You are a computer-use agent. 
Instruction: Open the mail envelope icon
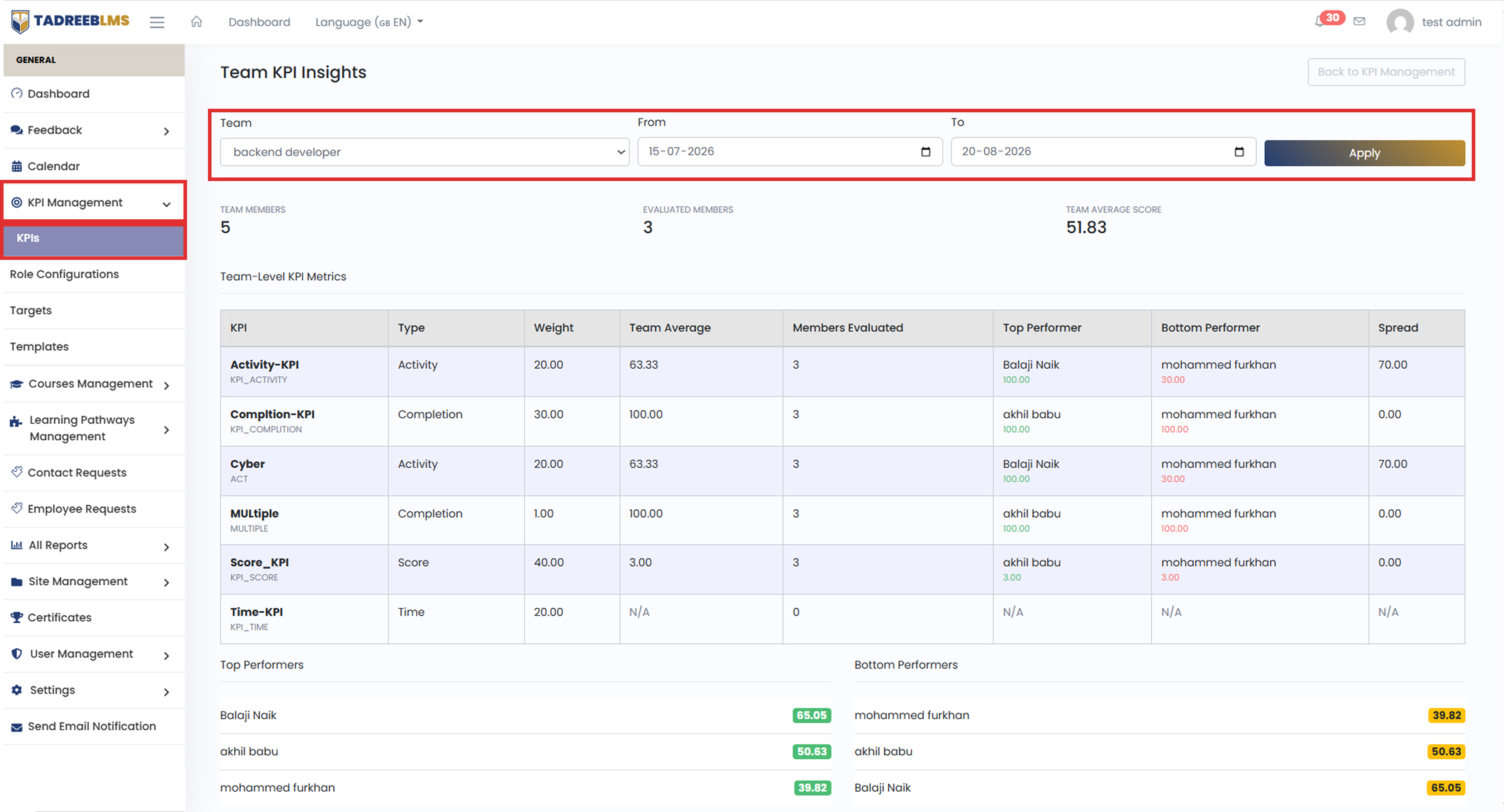(x=1359, y=22)
